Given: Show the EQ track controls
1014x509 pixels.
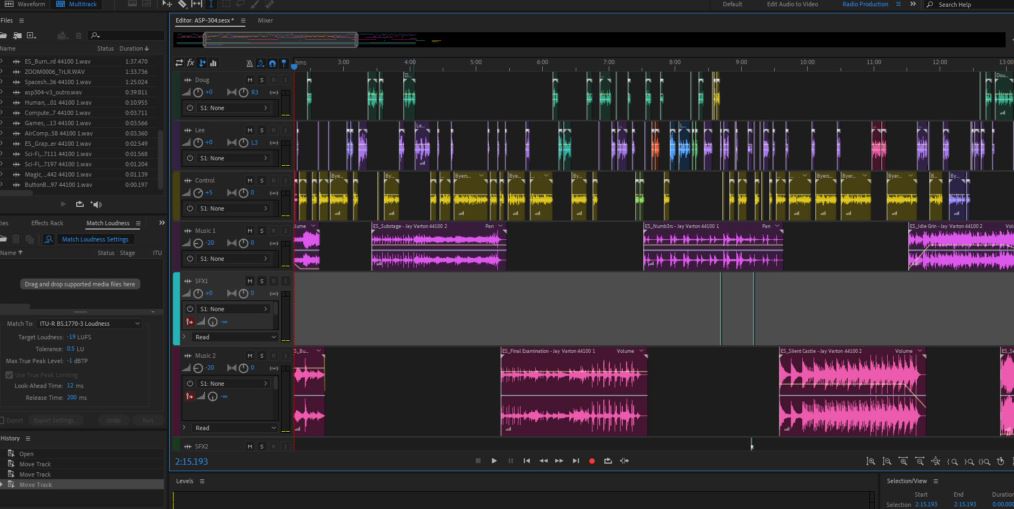Looking at the screenshot, I should pos(213,63).
